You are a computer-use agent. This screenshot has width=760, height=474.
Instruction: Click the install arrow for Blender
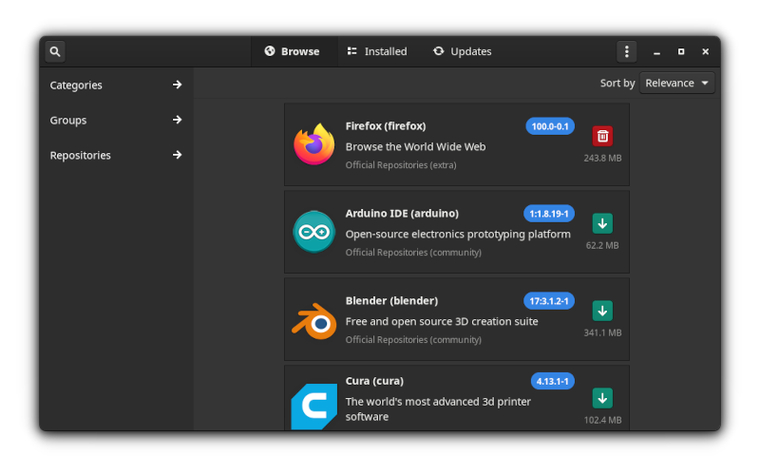pos(602,311)
